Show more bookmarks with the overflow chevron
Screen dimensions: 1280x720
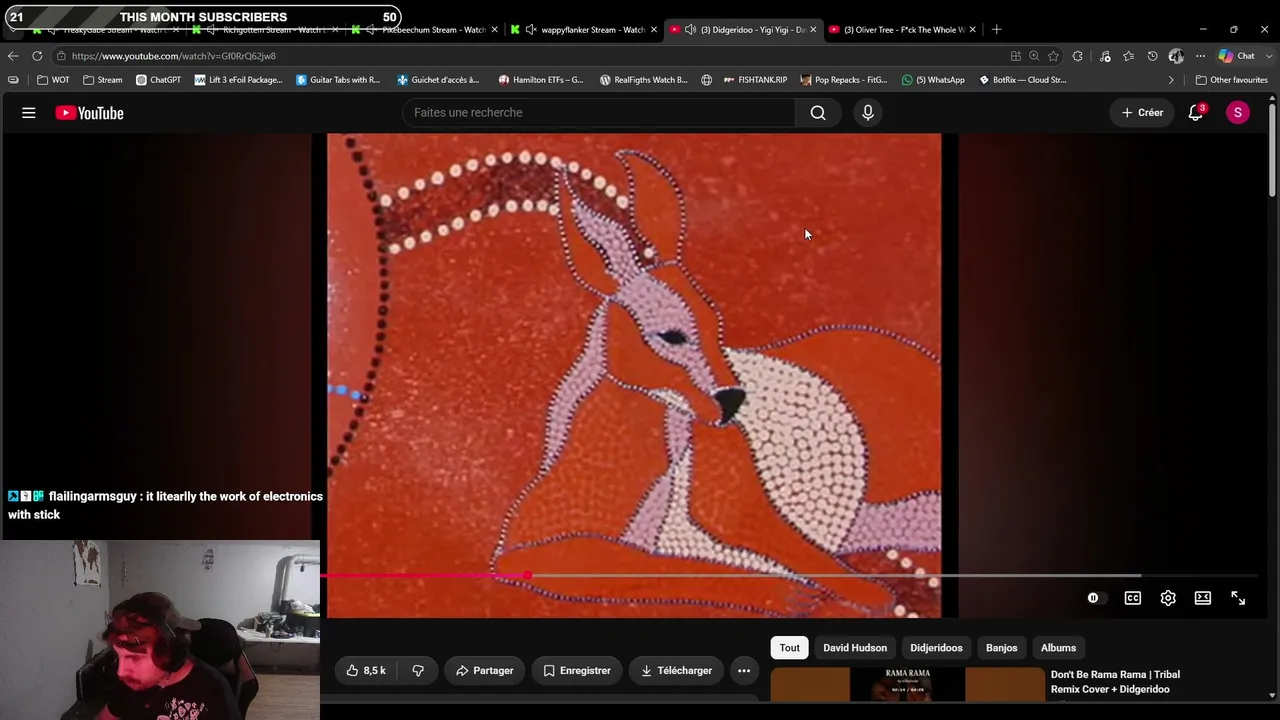click(x=1171, y=80)
